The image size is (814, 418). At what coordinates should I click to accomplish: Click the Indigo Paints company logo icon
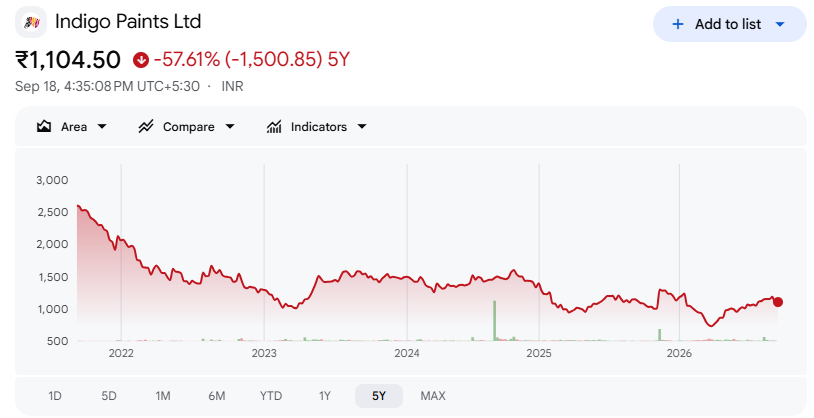pyautogui.click(x=31, y=22)
